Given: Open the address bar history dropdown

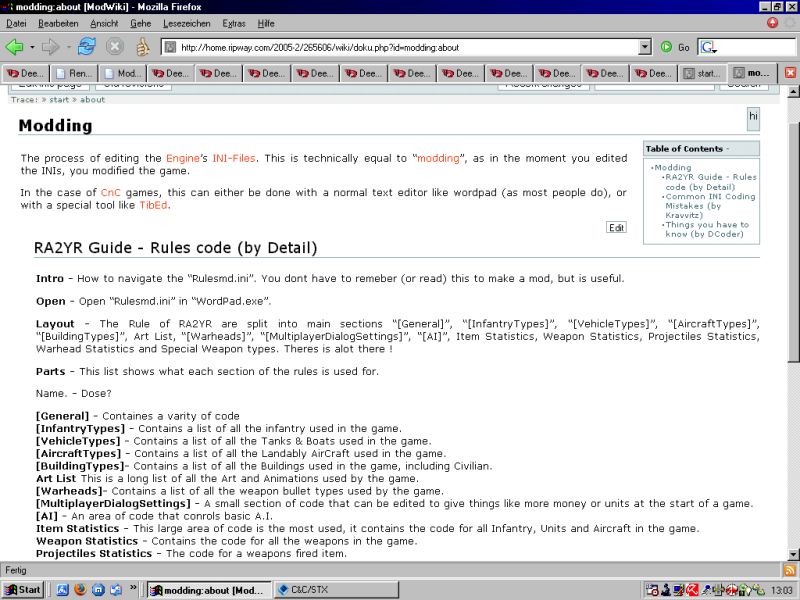Looking at the screenshot, I should [x=645, y=47].
